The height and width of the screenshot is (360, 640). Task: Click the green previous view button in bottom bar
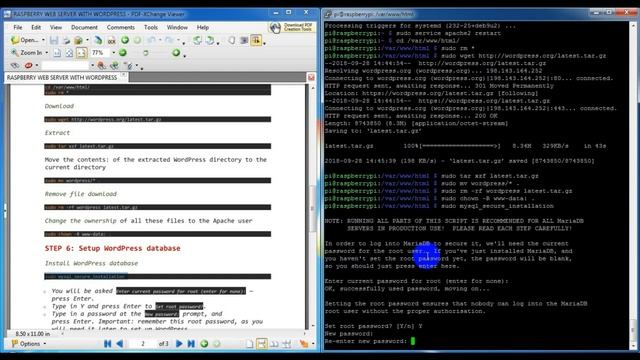(x=204, y=344)
